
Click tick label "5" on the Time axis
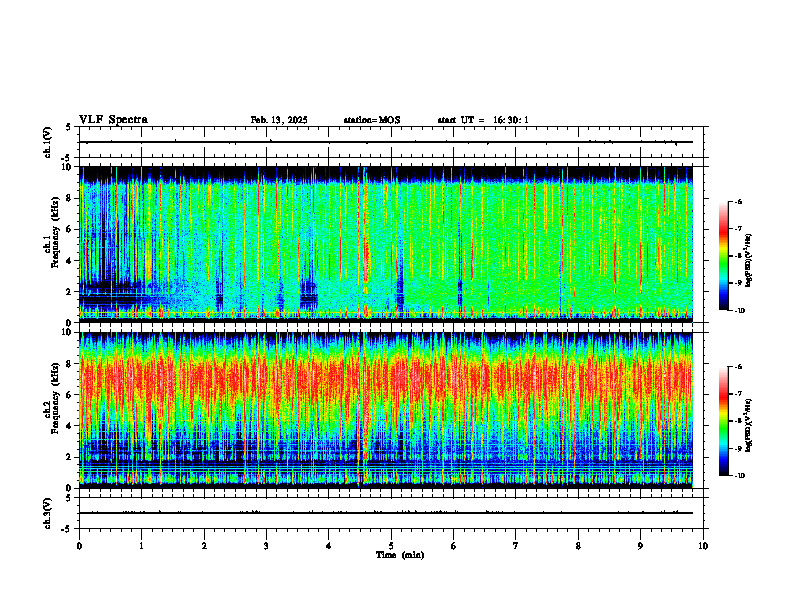click(391, 546)
